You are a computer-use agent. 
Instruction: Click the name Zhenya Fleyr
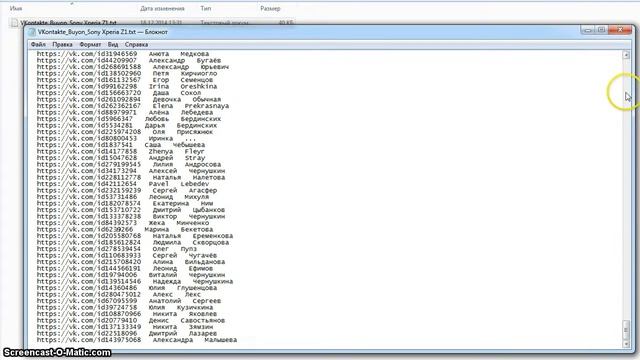coord(177,151)
